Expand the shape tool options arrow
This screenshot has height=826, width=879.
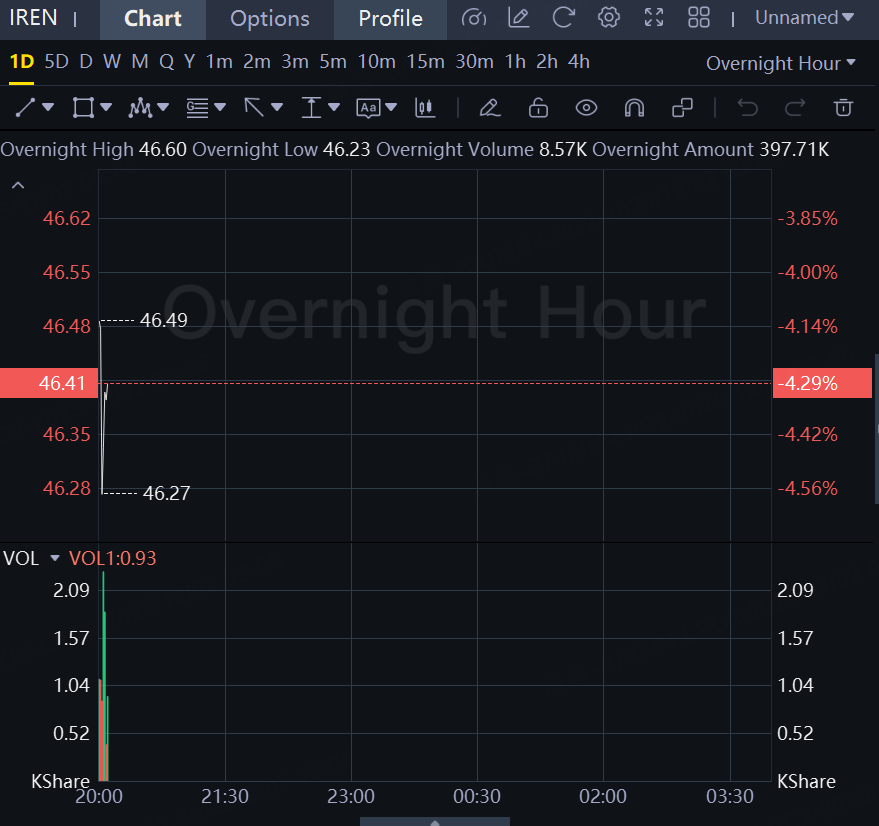tap(106, 107)
